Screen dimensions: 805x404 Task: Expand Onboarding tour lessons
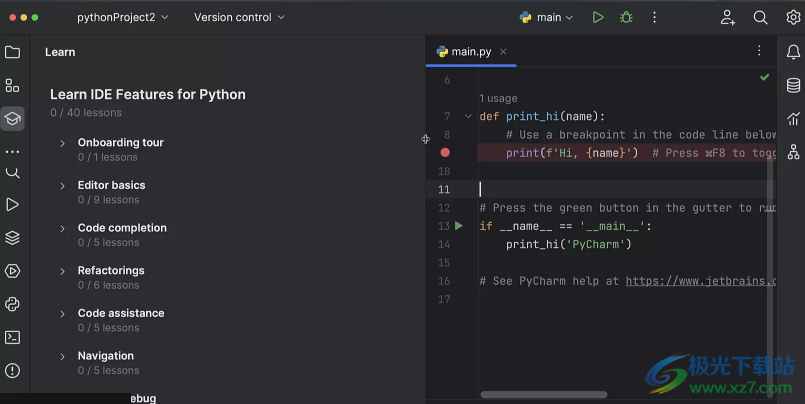pos(63,143)
